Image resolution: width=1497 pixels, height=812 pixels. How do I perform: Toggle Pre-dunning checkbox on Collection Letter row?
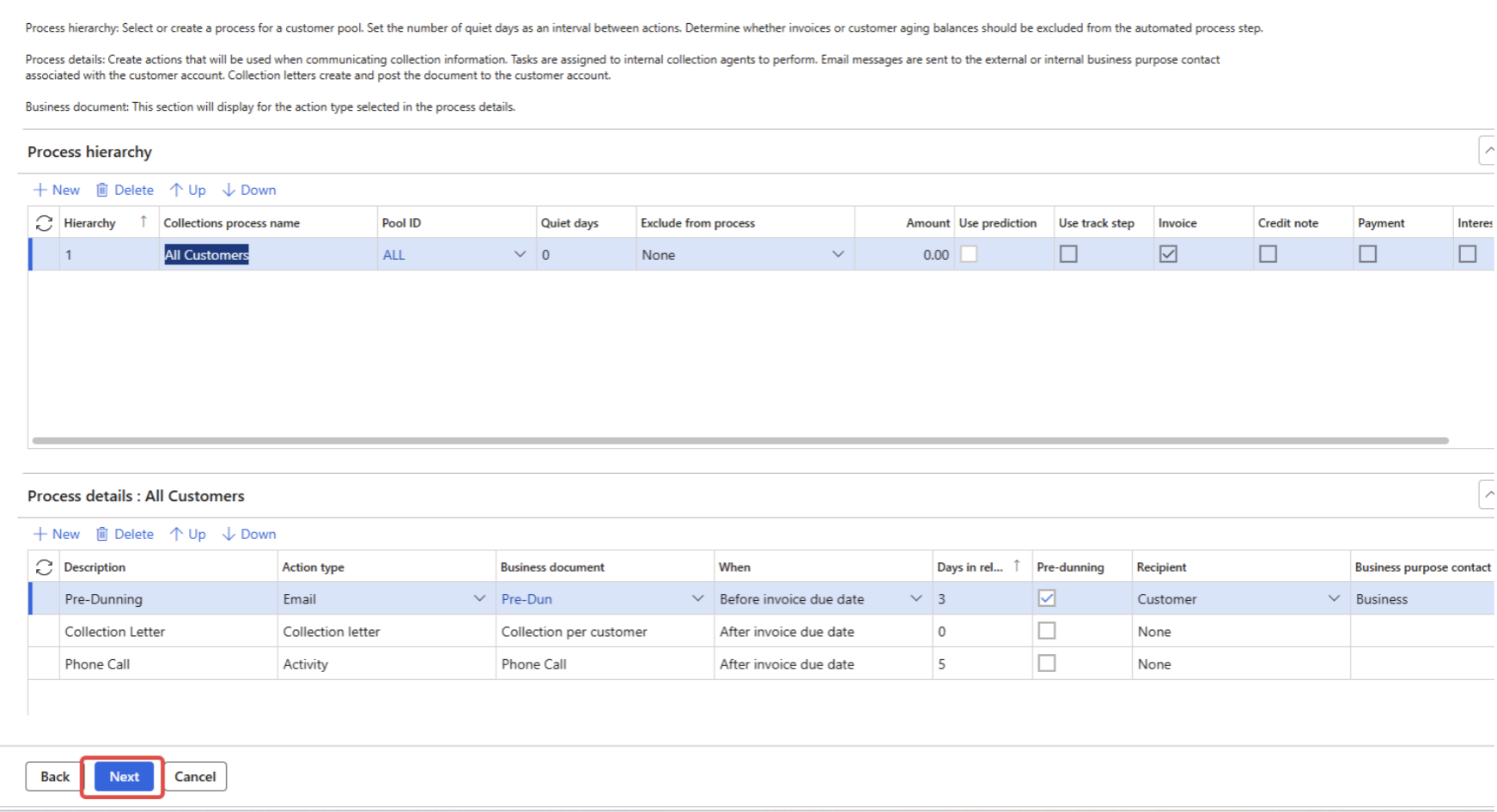tap(1046, 631)
